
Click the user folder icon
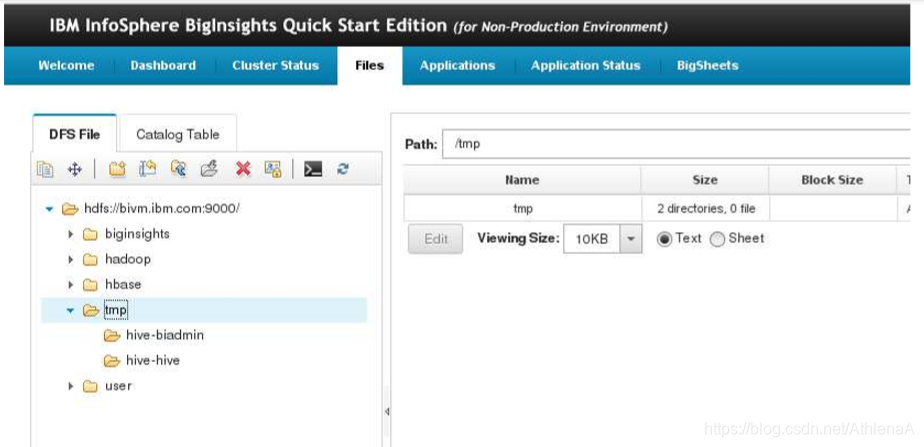90,386
